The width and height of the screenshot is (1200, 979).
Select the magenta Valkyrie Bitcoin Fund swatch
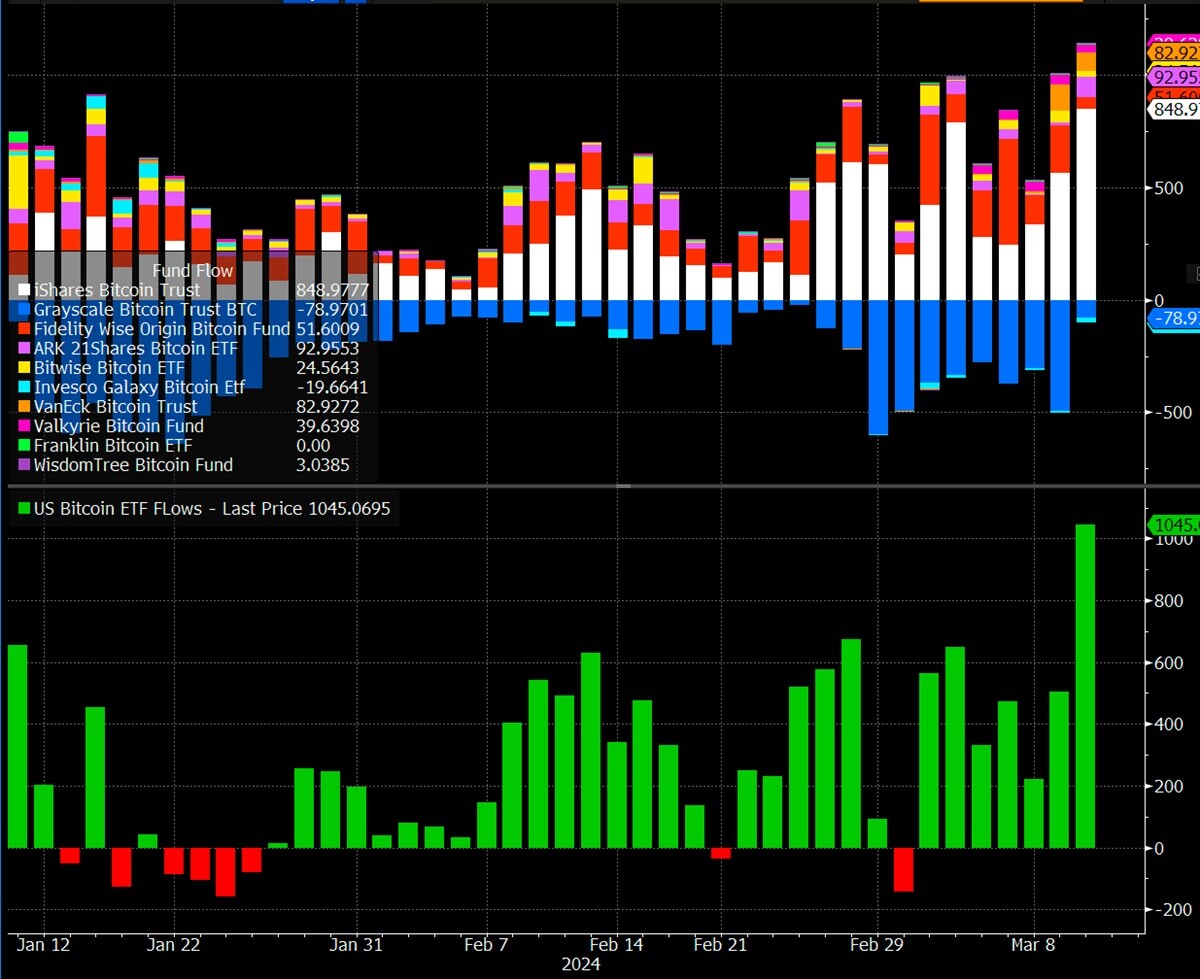[x=23, y=426]
